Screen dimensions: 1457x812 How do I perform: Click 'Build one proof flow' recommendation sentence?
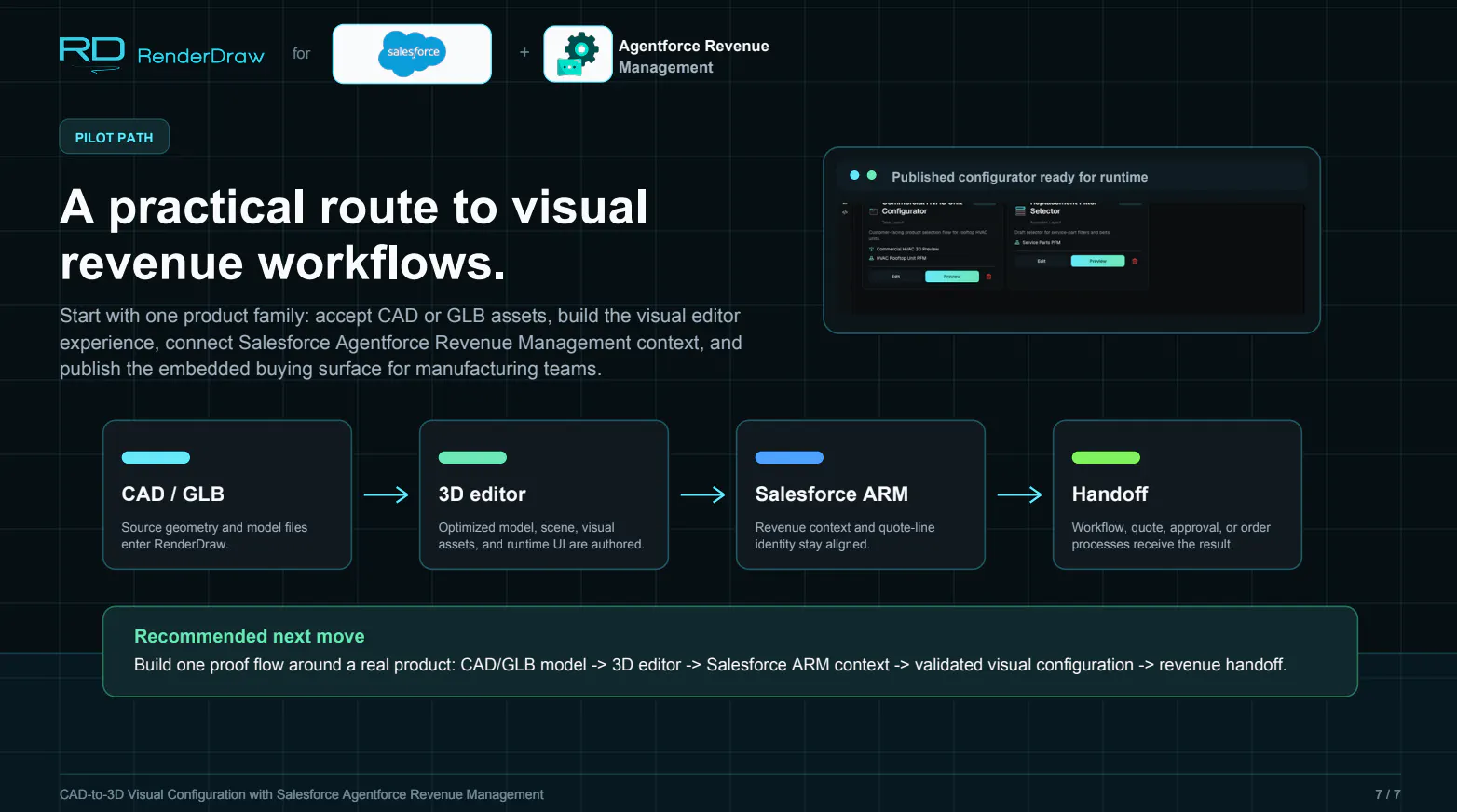(x=710, y=665)
